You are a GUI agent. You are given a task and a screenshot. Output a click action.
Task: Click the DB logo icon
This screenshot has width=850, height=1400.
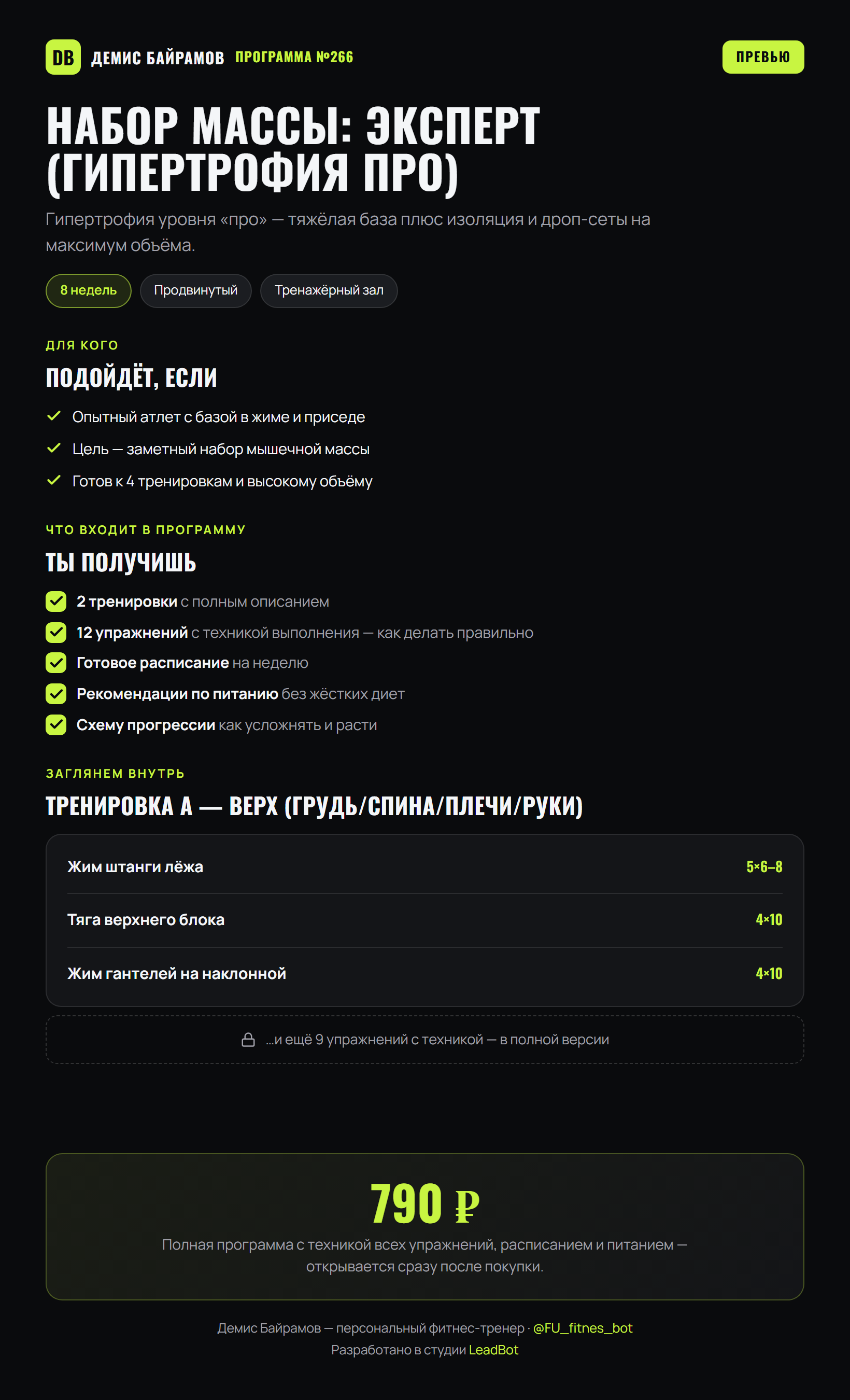(63, 57)
